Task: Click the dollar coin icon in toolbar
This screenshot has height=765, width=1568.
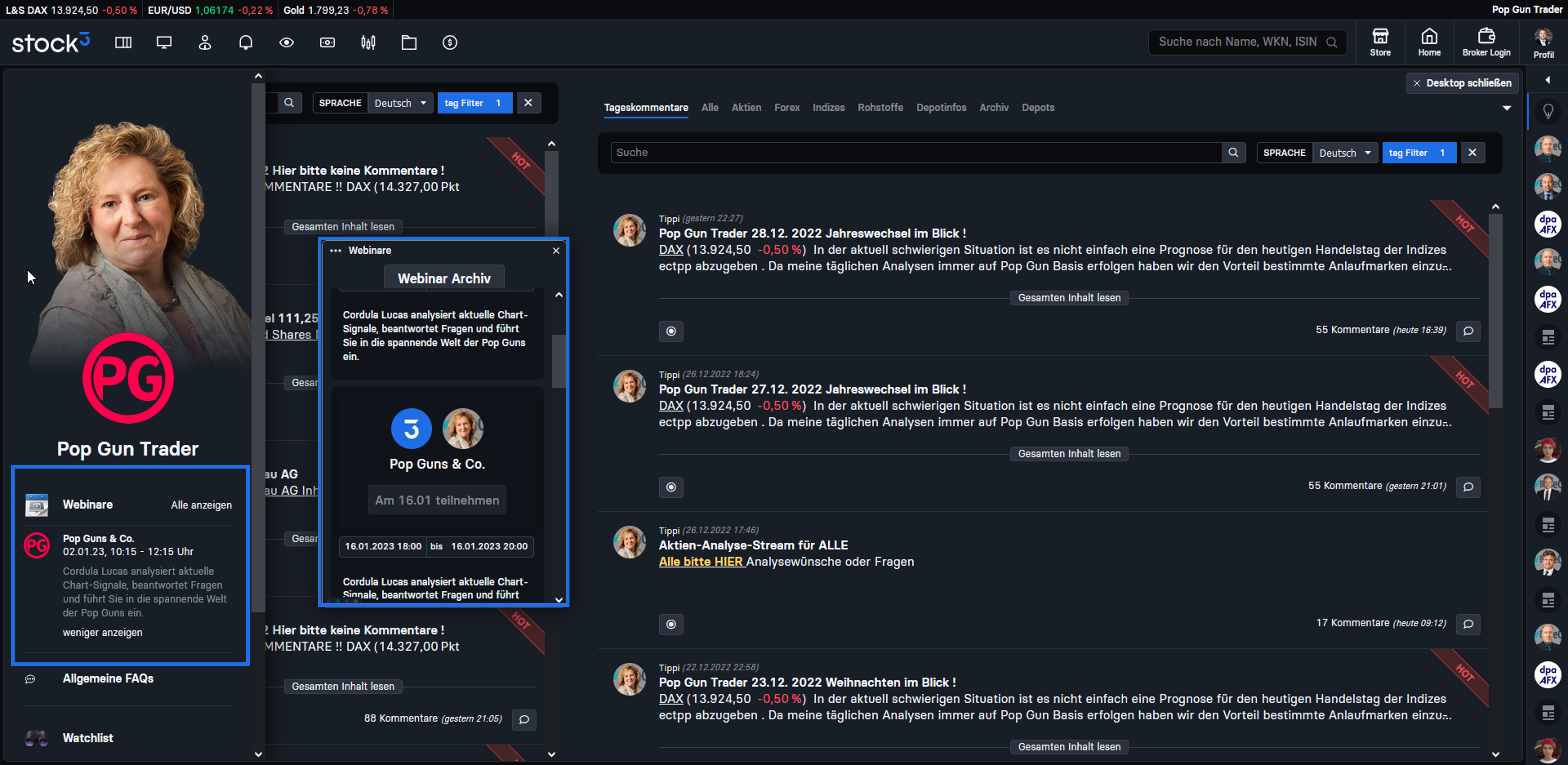Action: (450, 43)
